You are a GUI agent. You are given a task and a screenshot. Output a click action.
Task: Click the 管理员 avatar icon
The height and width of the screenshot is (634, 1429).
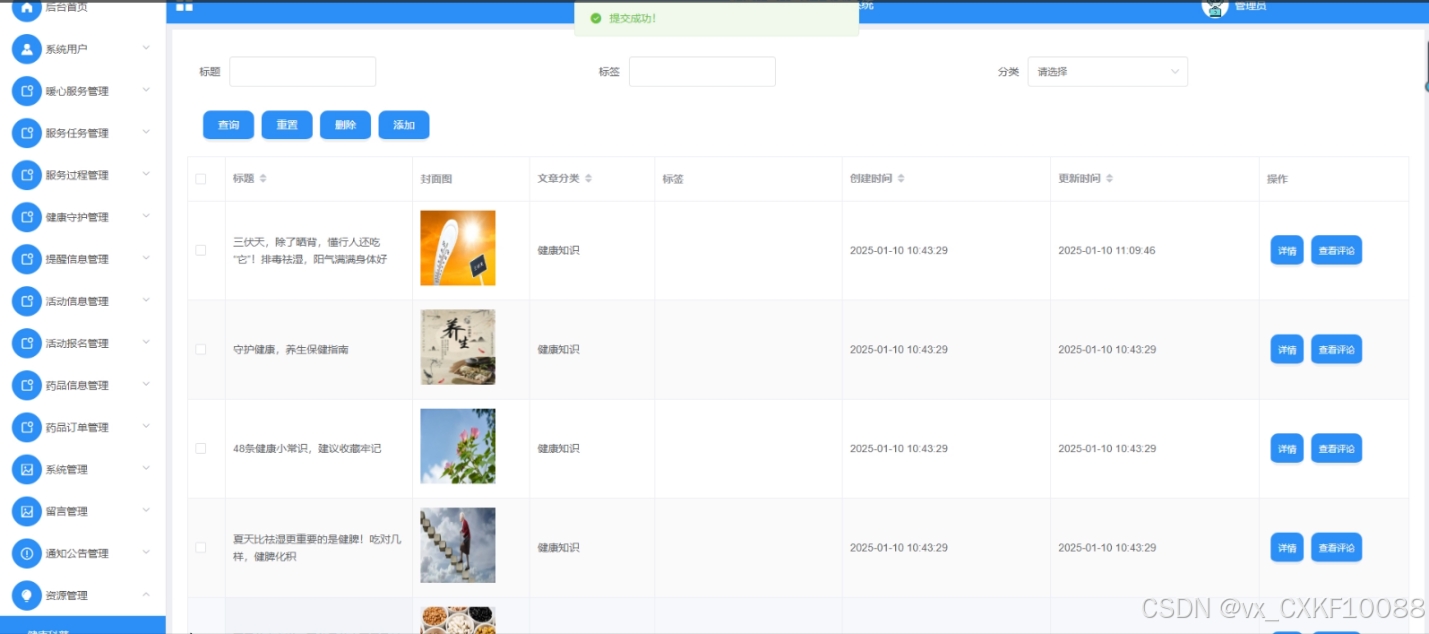[1214, 7]
